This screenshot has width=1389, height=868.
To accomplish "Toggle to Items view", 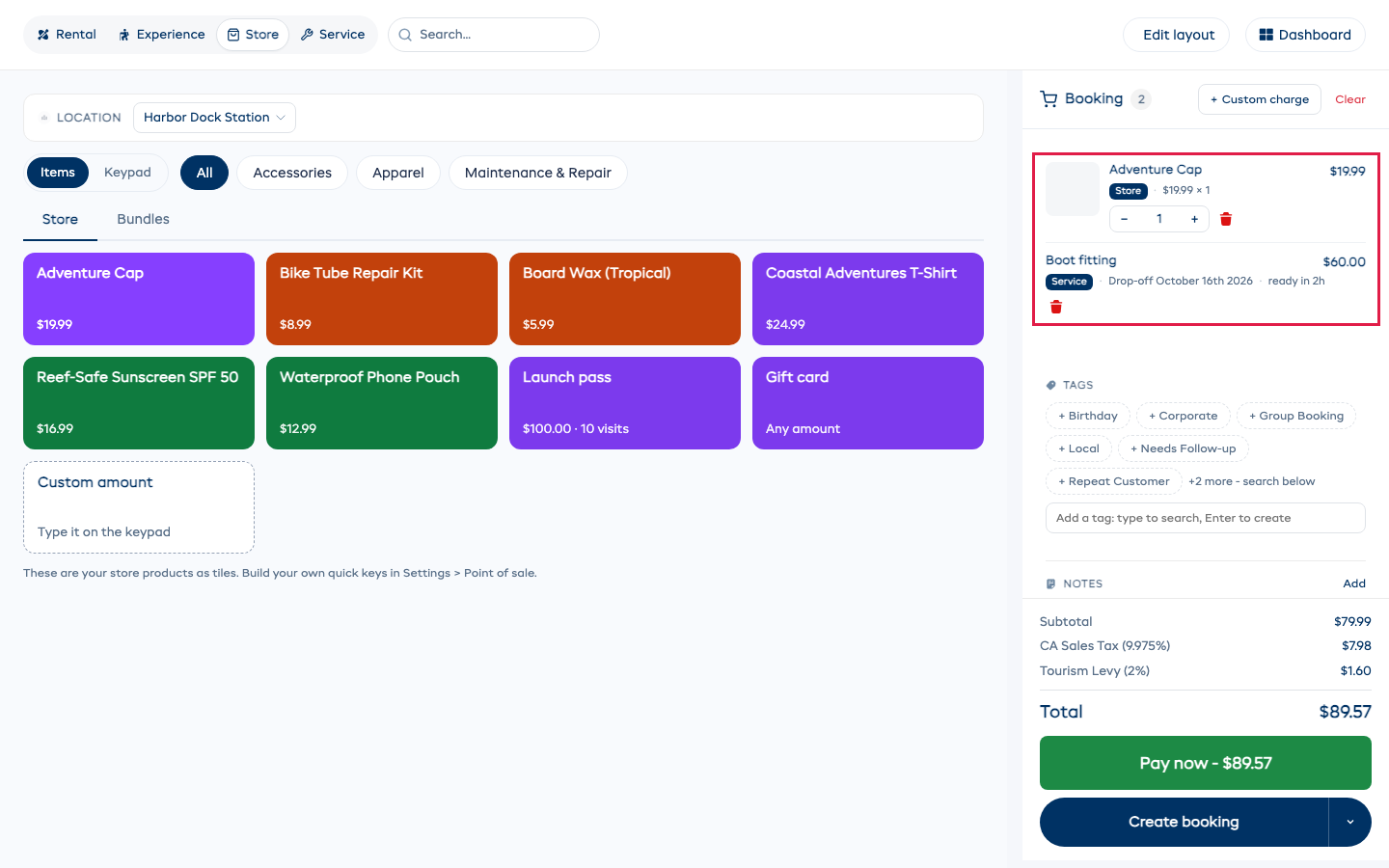I will pos(58,173).
